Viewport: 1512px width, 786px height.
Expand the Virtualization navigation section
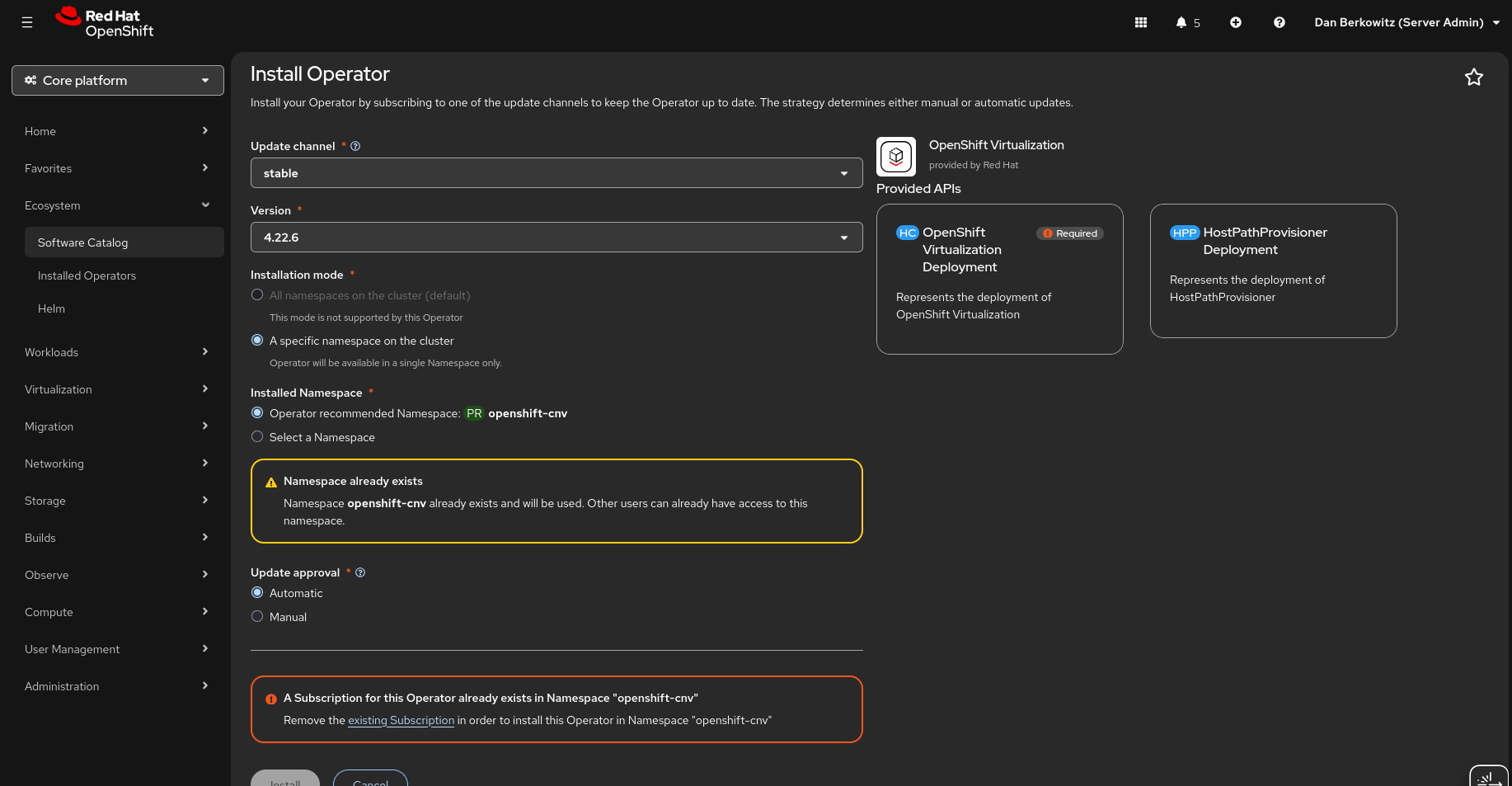click(116, 389)
